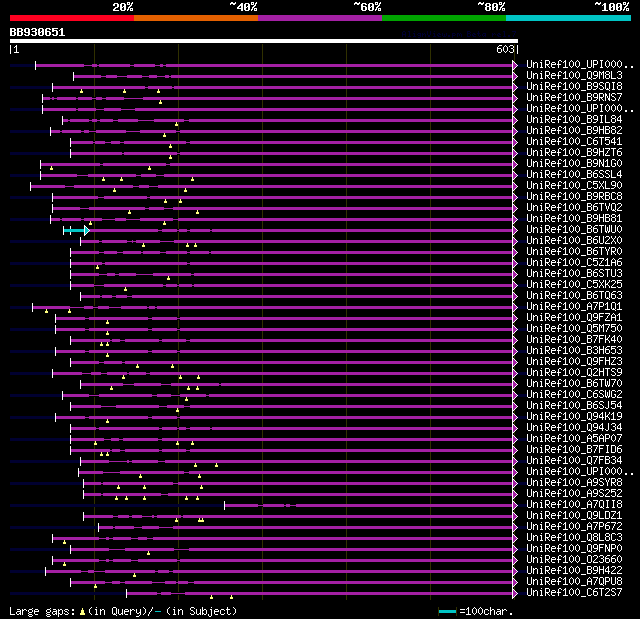Select the UniRef100_Q7FB34 label
The width and height of the screenshot is (640, 619).
(574, 461)
